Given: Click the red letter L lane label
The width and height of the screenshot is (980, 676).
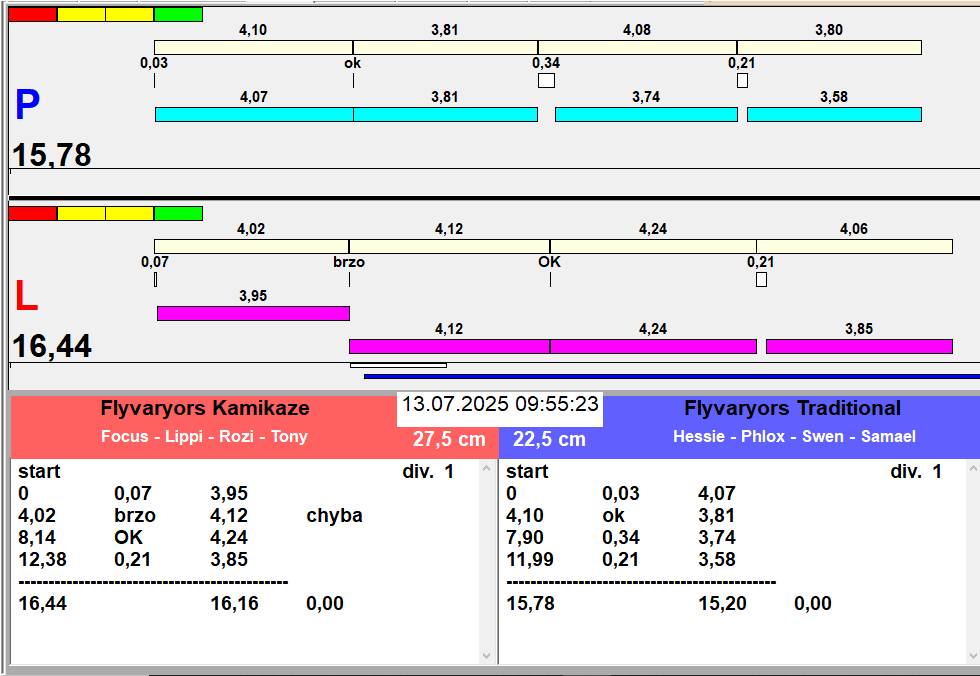Looking at the screenshot, I should click(x=26, y=296).
